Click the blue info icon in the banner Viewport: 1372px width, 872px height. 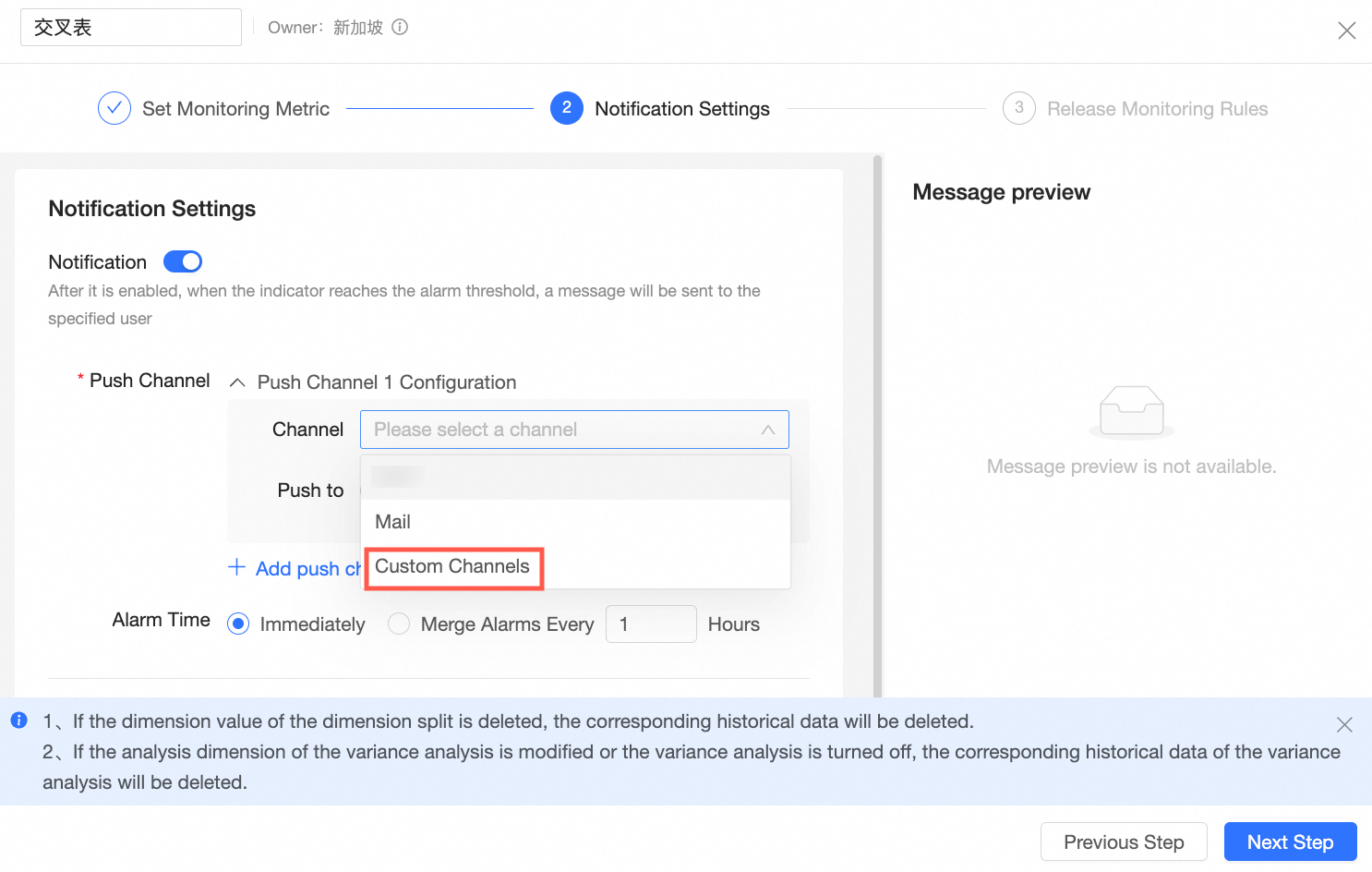click(18, 721)
